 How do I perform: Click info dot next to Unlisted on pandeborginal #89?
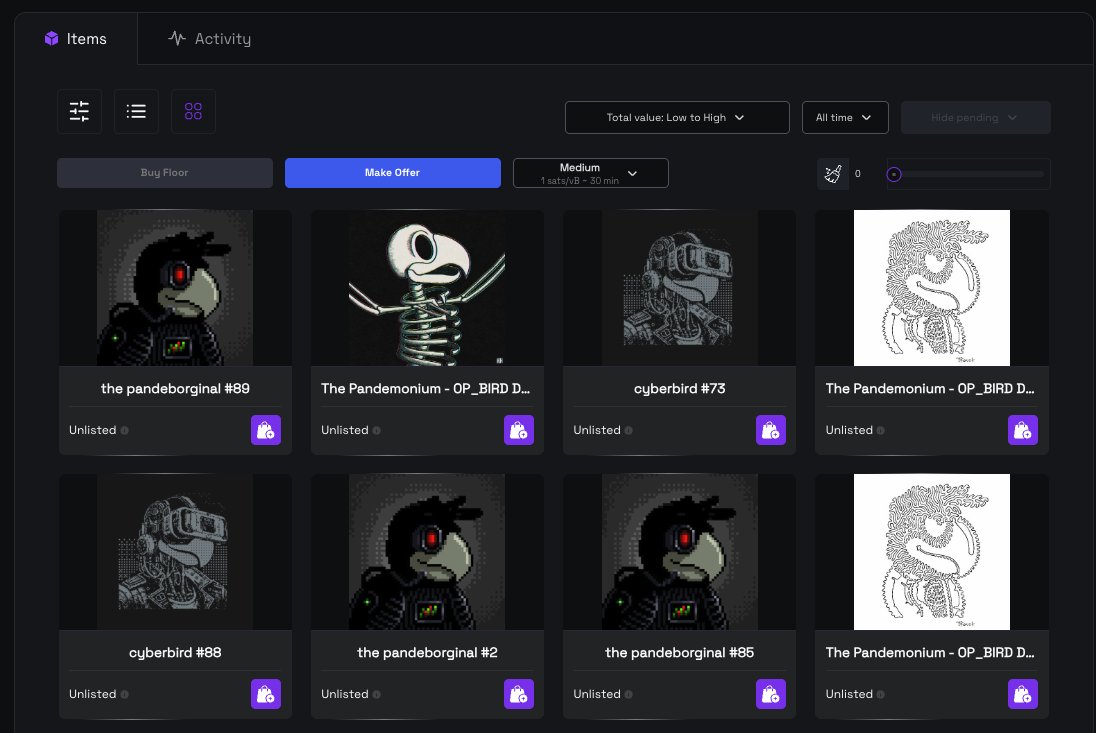(124, 430)
